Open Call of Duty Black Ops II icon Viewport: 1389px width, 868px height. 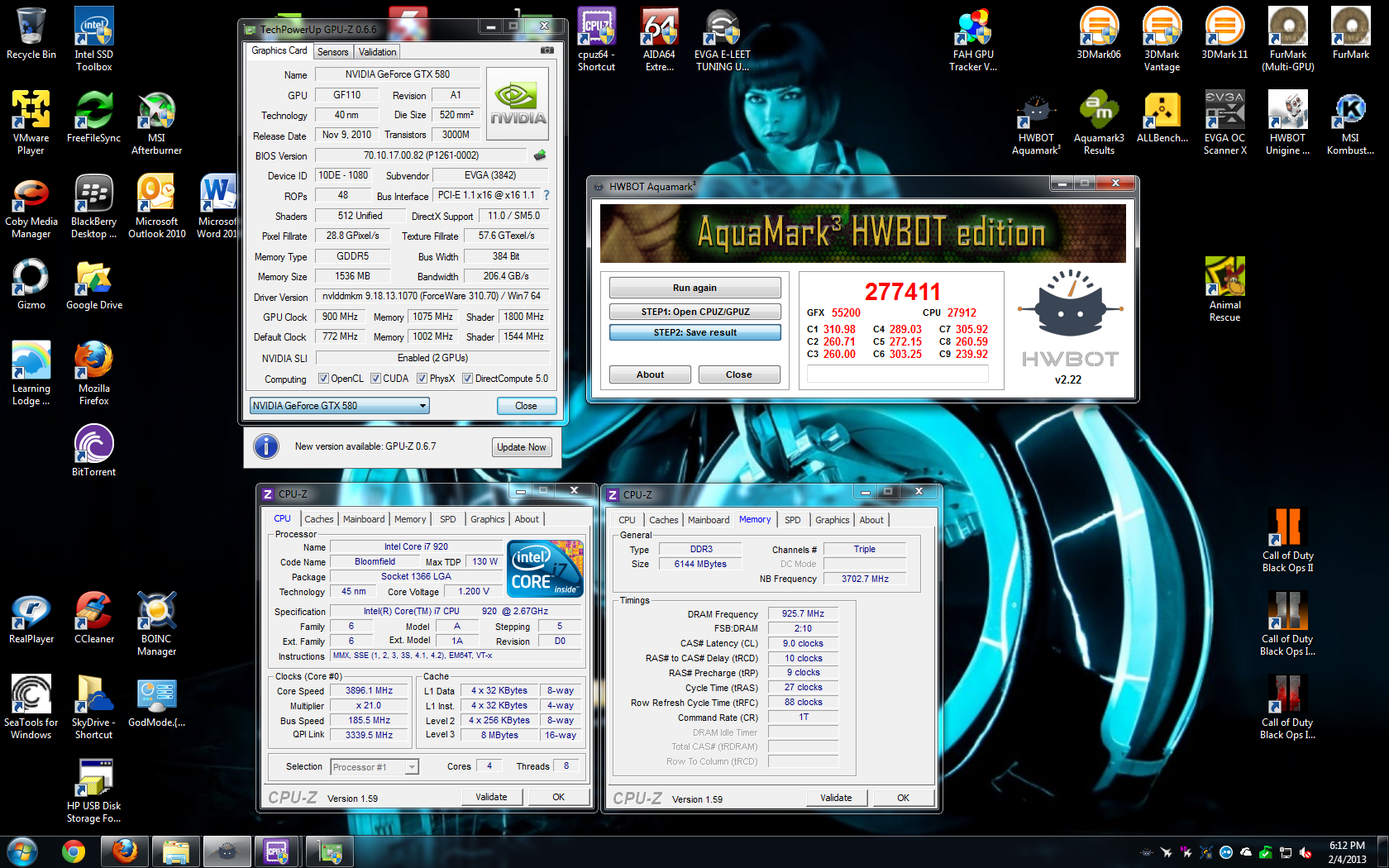1287,539
